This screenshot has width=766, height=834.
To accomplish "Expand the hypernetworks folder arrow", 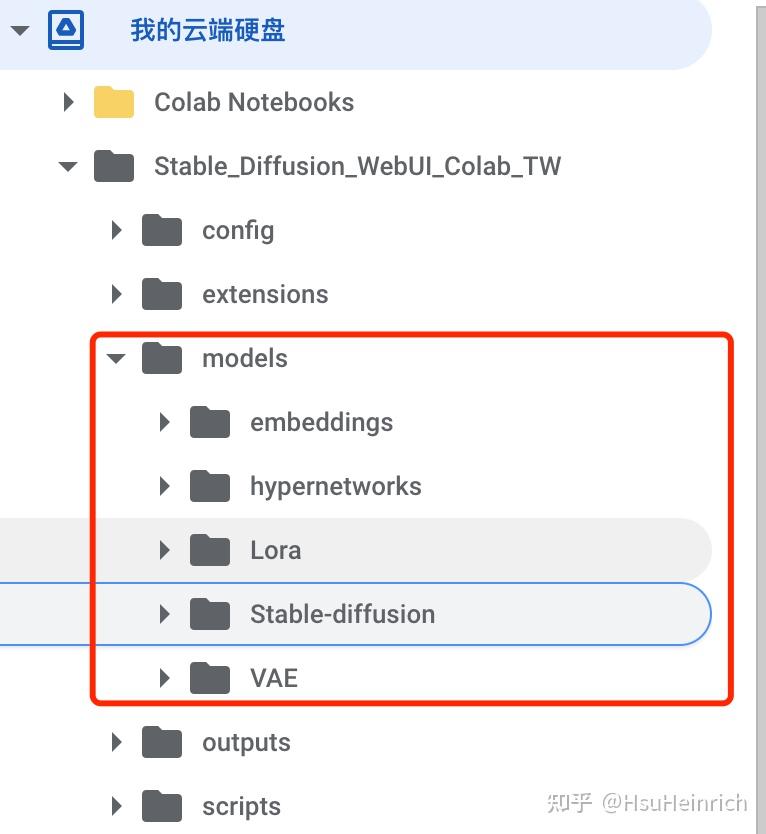I will click(x=164, y=486).
